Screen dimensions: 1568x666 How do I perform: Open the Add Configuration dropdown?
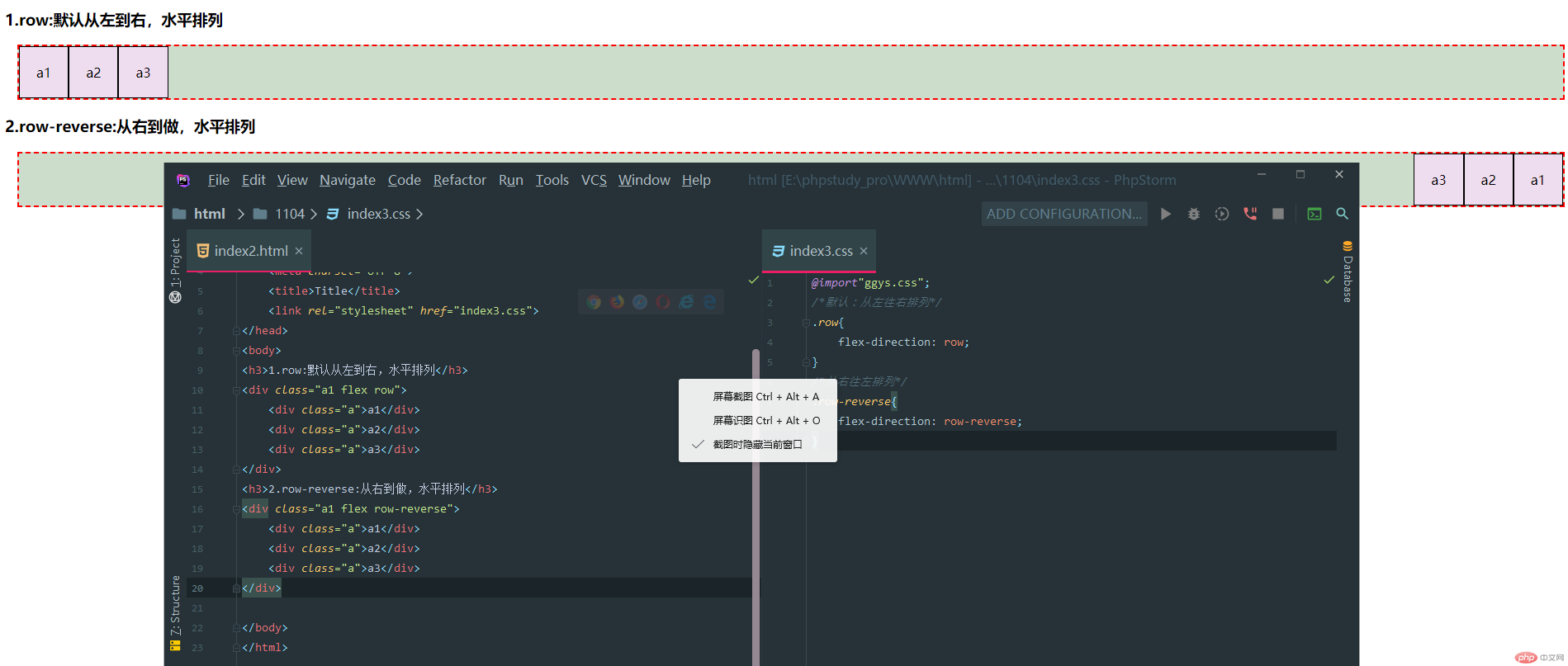tap(1064, 214)
